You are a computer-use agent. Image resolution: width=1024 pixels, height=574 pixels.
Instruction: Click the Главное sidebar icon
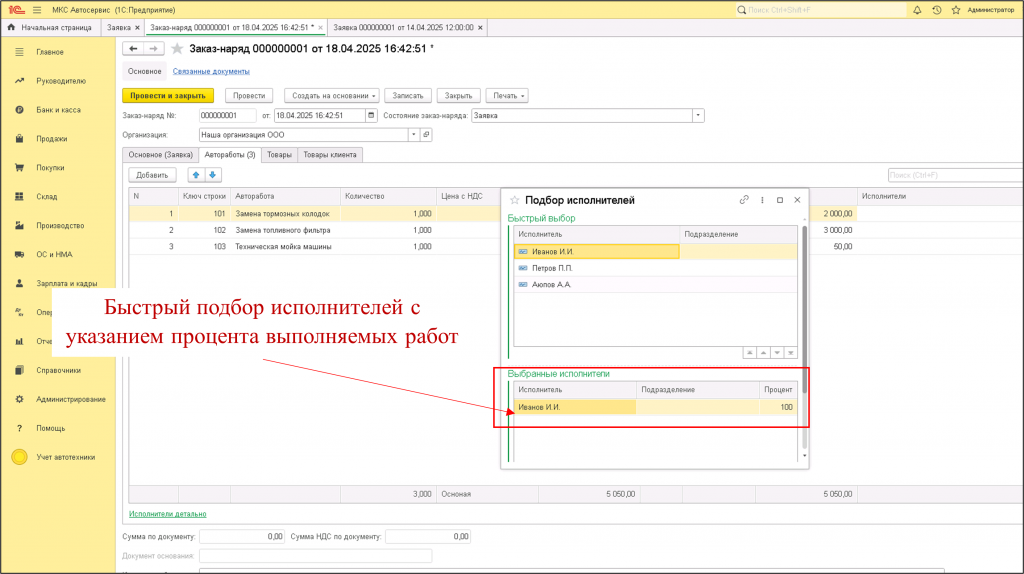tap(20, 52)
